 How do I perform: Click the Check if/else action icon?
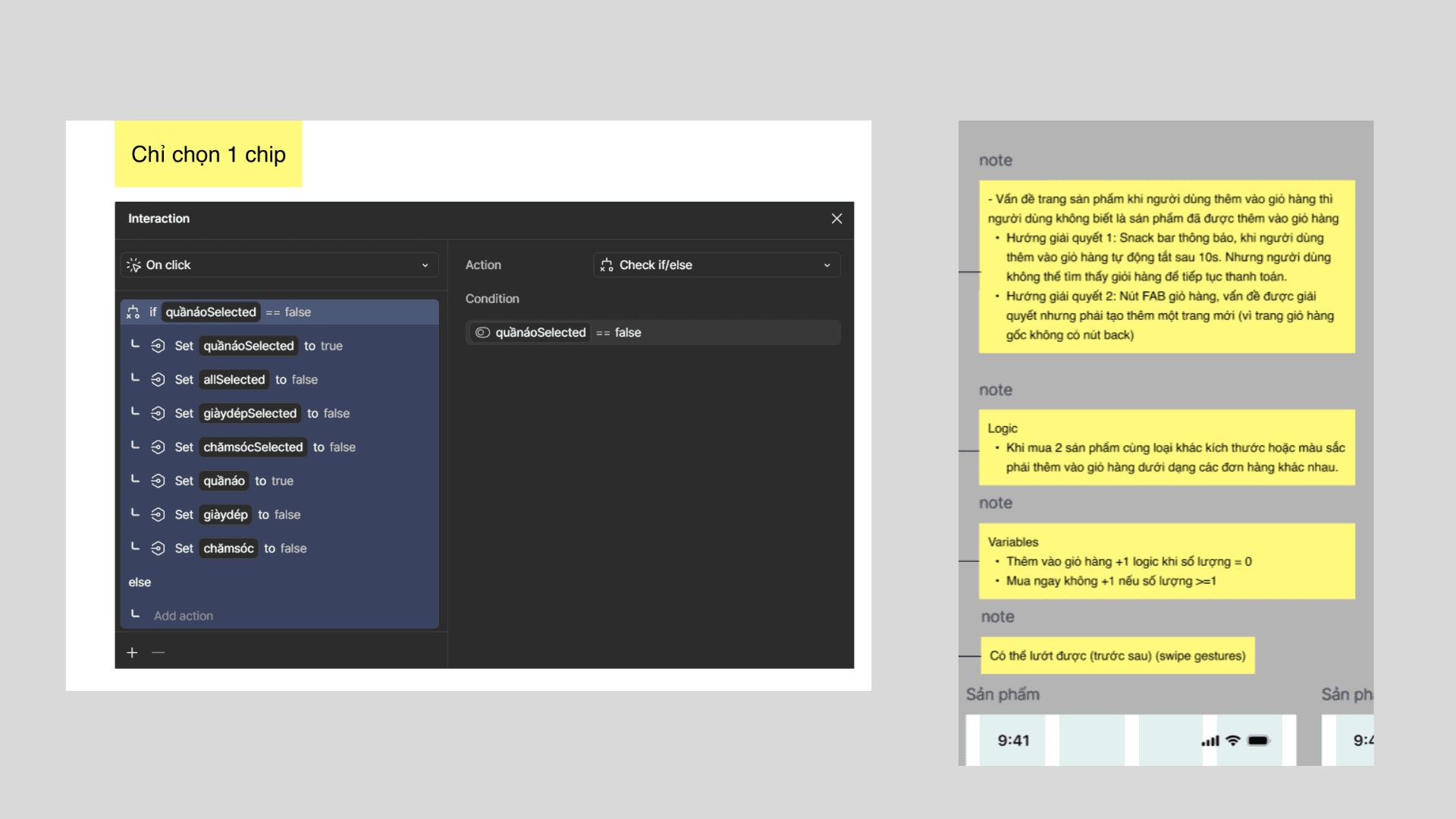click(607, 265)
